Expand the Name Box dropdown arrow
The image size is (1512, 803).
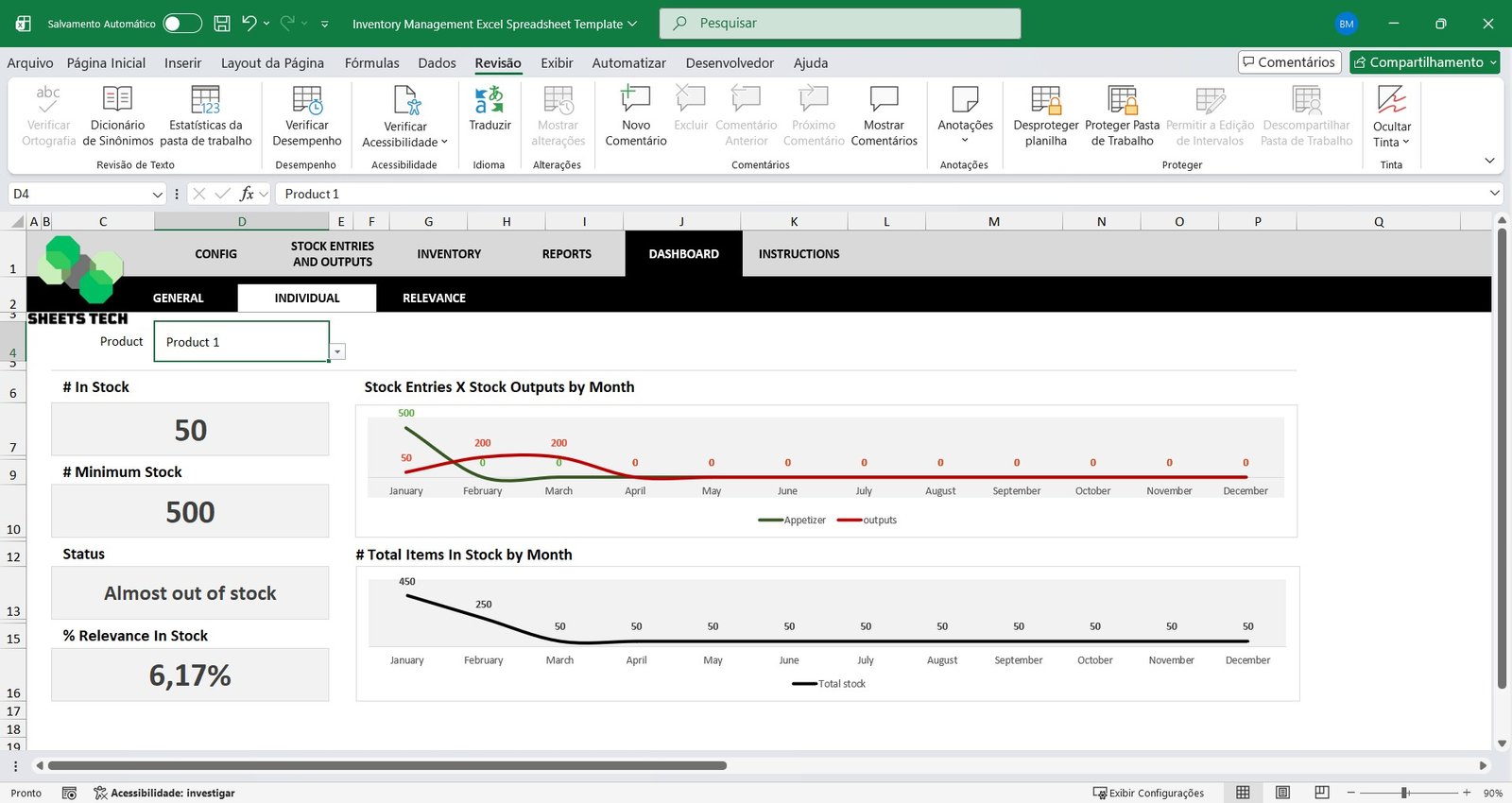[x=157, y=194]
